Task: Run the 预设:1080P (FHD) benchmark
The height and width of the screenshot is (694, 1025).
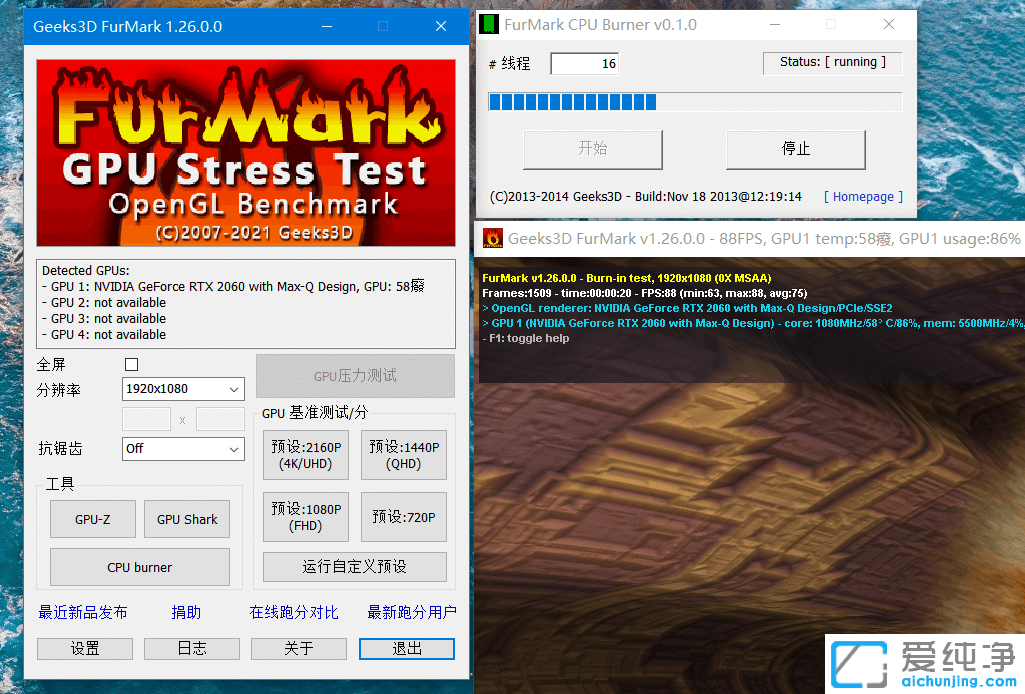Action: (x=305, y=517)
